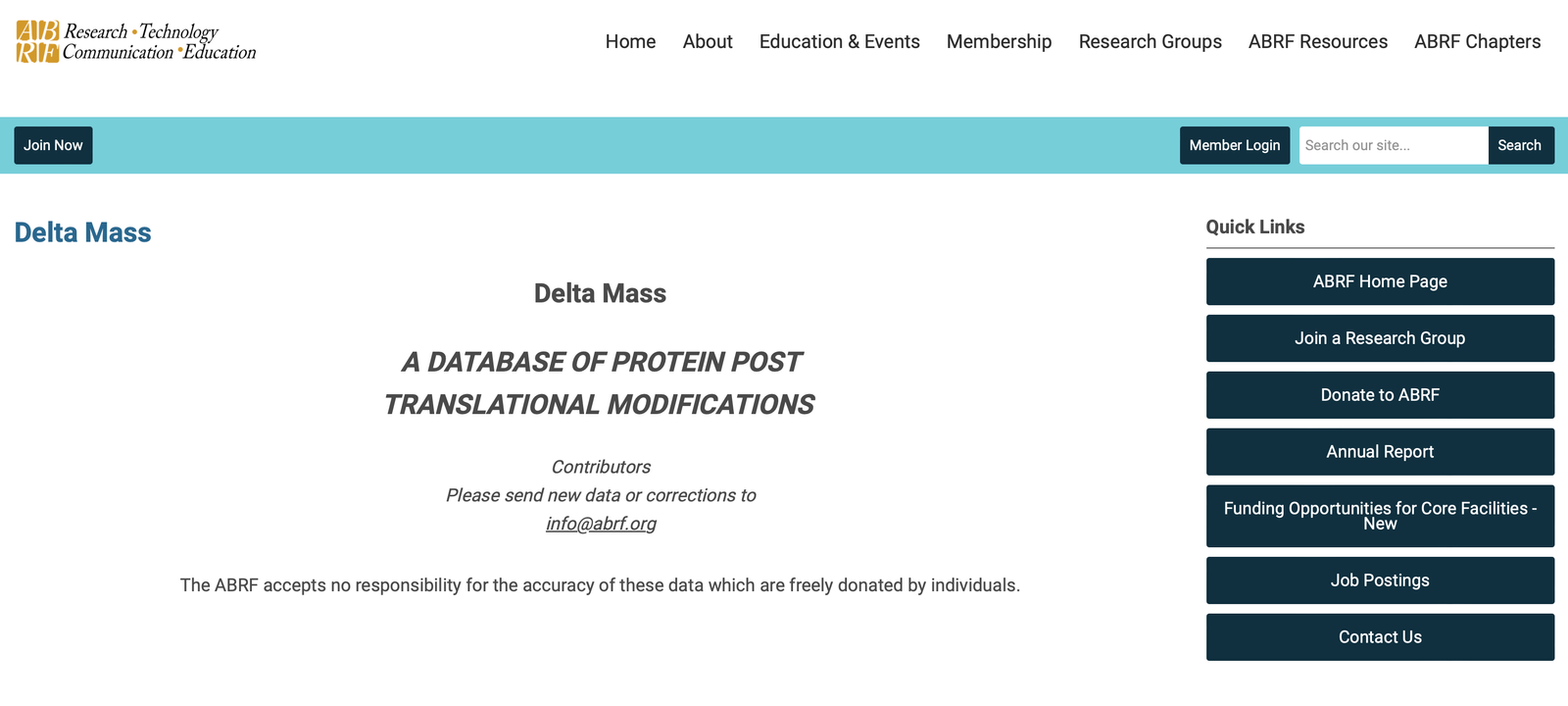Open the About menu
1568x706 pixels.
coord(708,42)
